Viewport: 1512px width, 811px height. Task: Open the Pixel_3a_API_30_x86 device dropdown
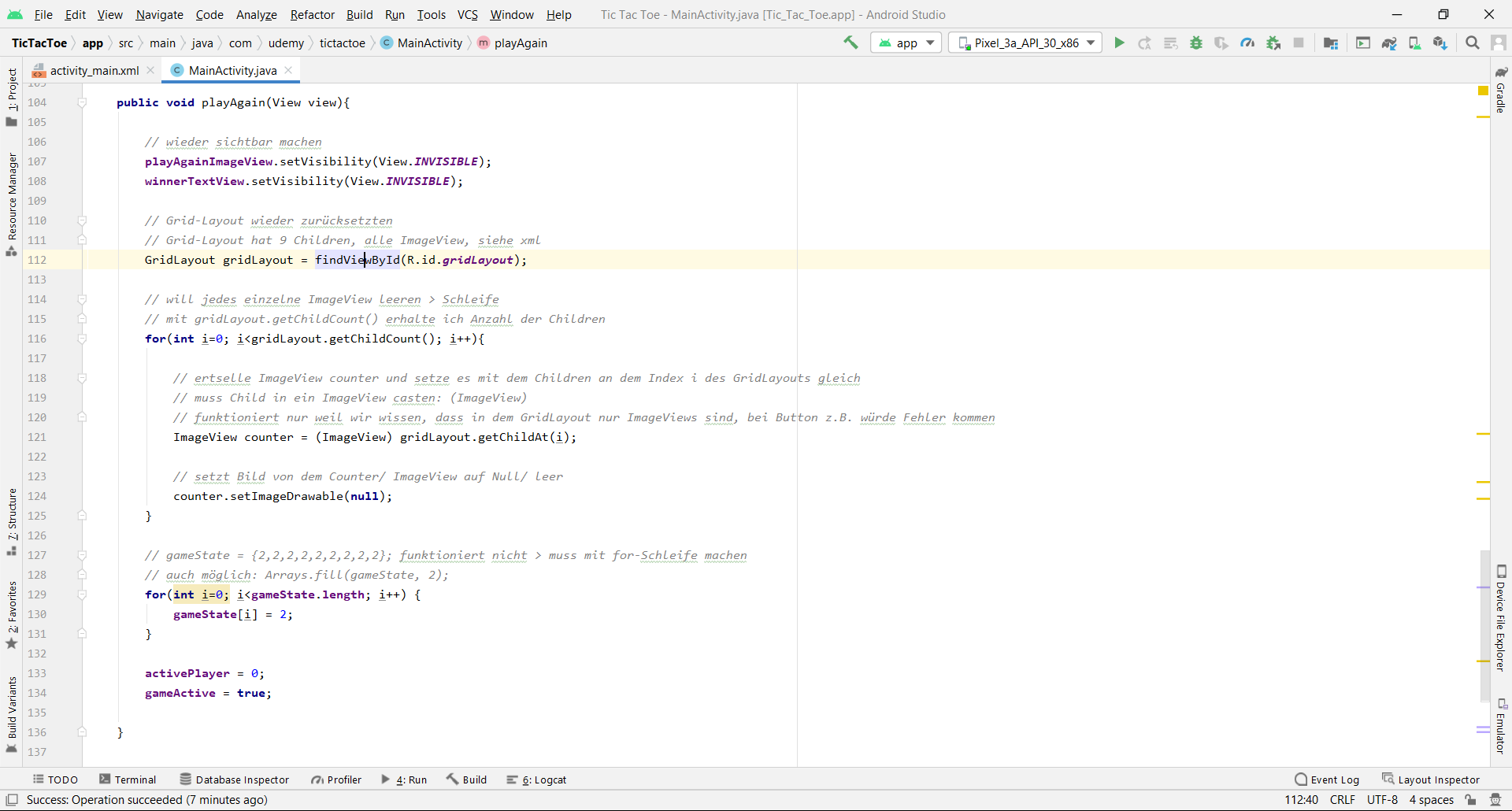[1026, 43]
